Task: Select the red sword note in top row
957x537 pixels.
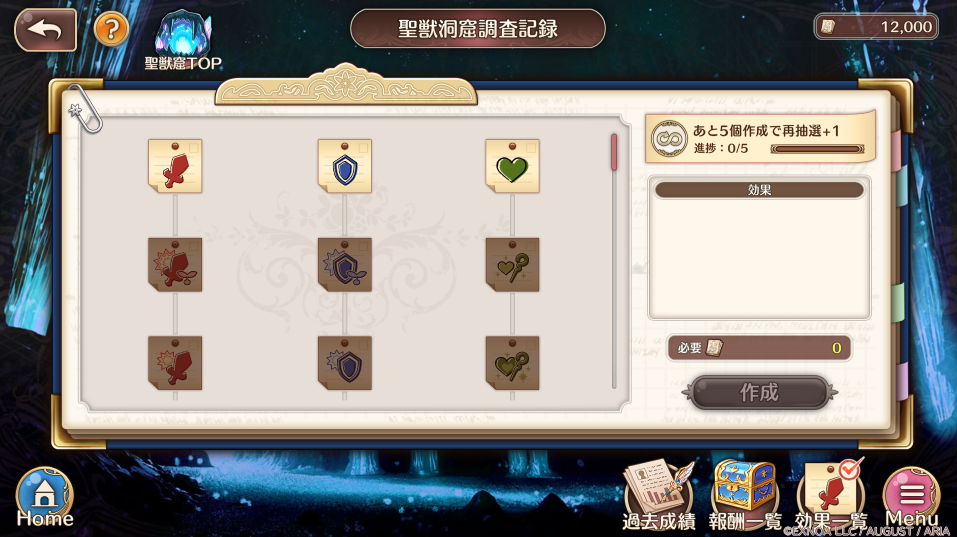Action: [175, 166]
